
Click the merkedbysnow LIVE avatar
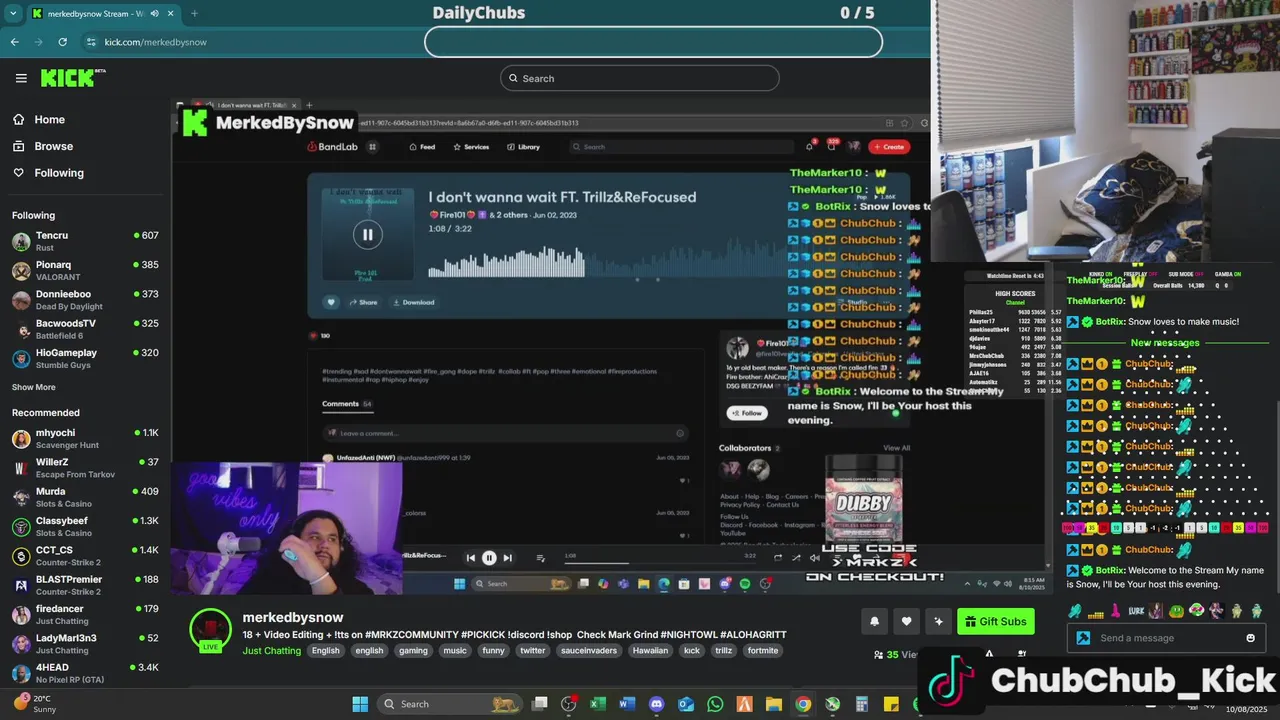pos(210,629)
